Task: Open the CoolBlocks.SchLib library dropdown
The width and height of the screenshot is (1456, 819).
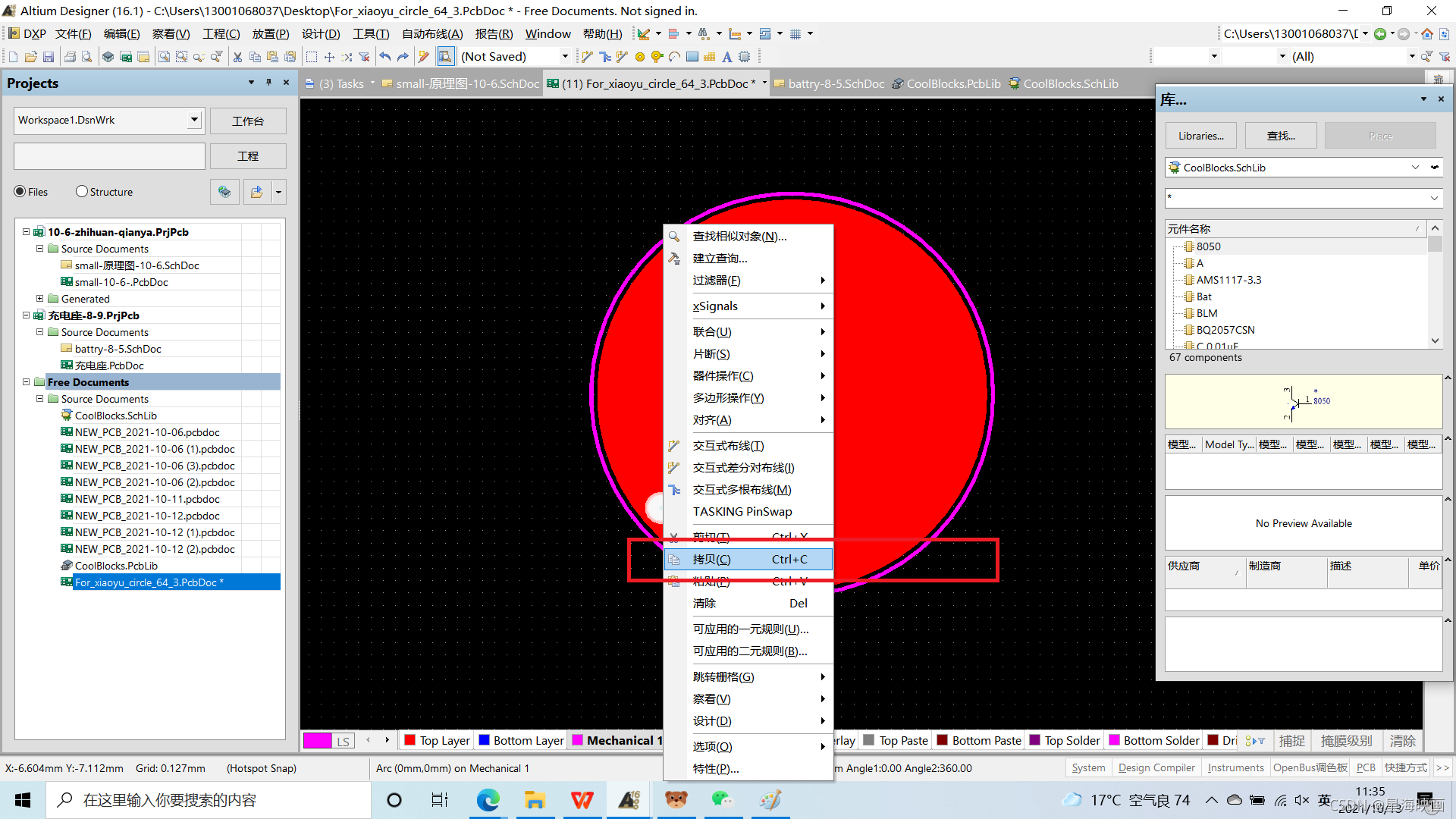Action: pyautogui.click(x=1414, y=168)
